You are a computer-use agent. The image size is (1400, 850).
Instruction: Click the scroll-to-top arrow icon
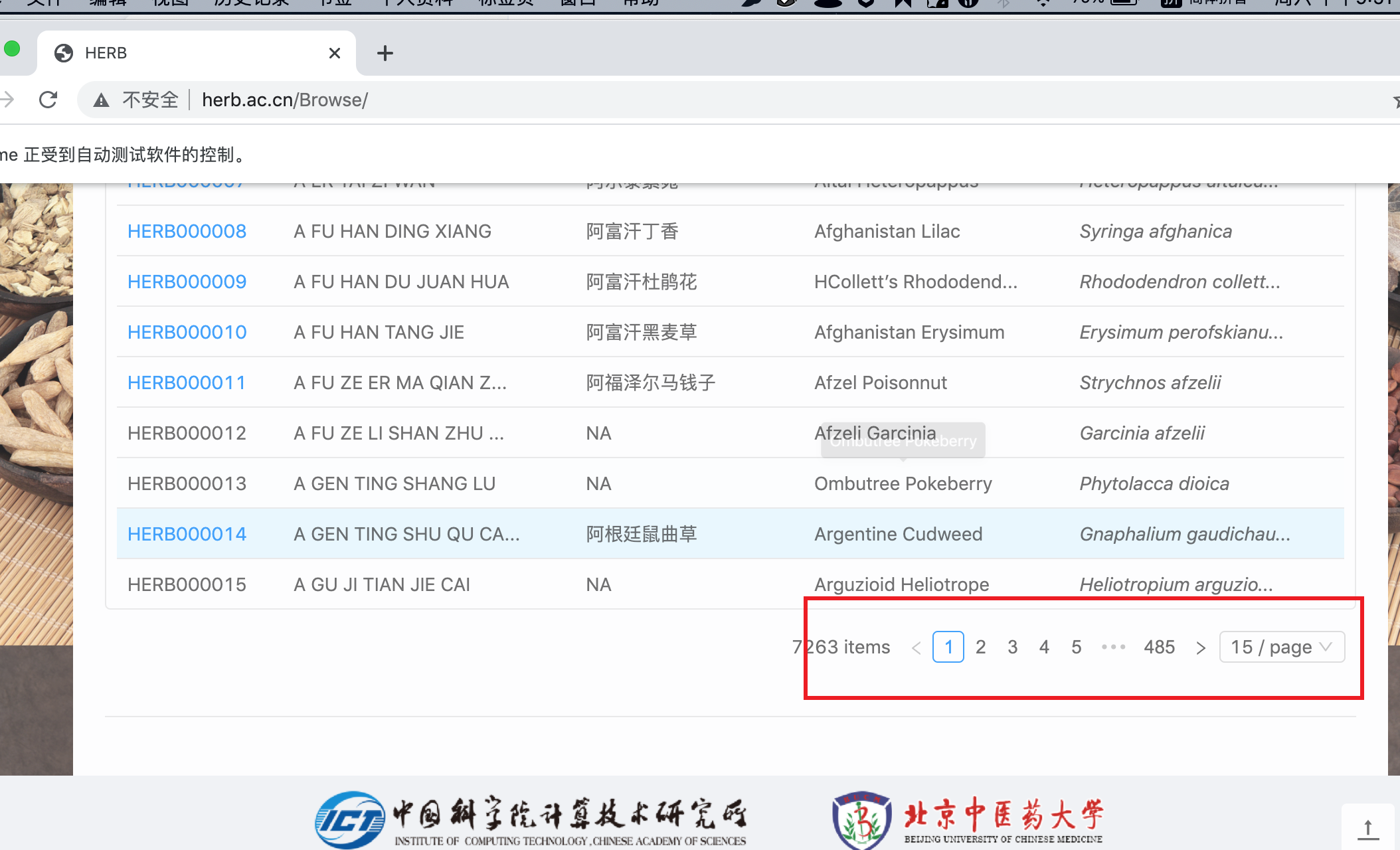click(1367, 828)
